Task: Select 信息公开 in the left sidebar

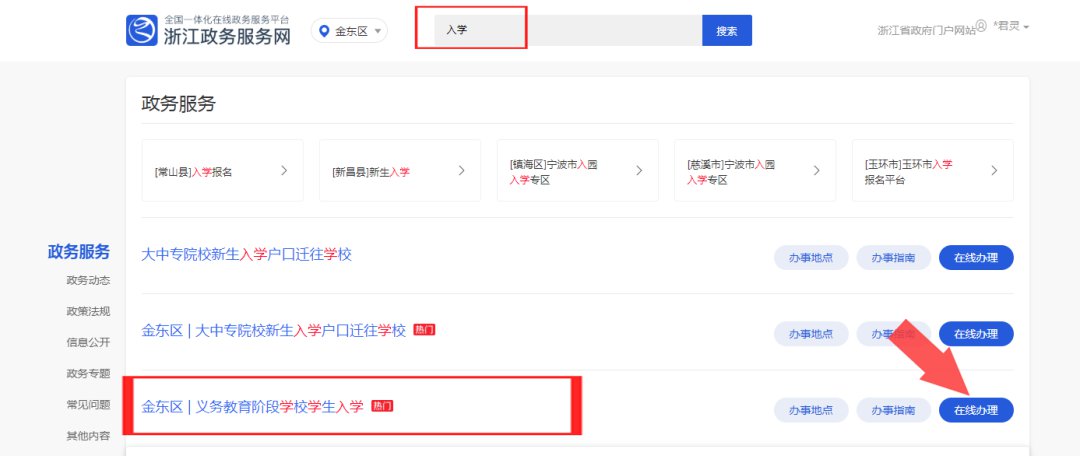Action: (88, 342)
